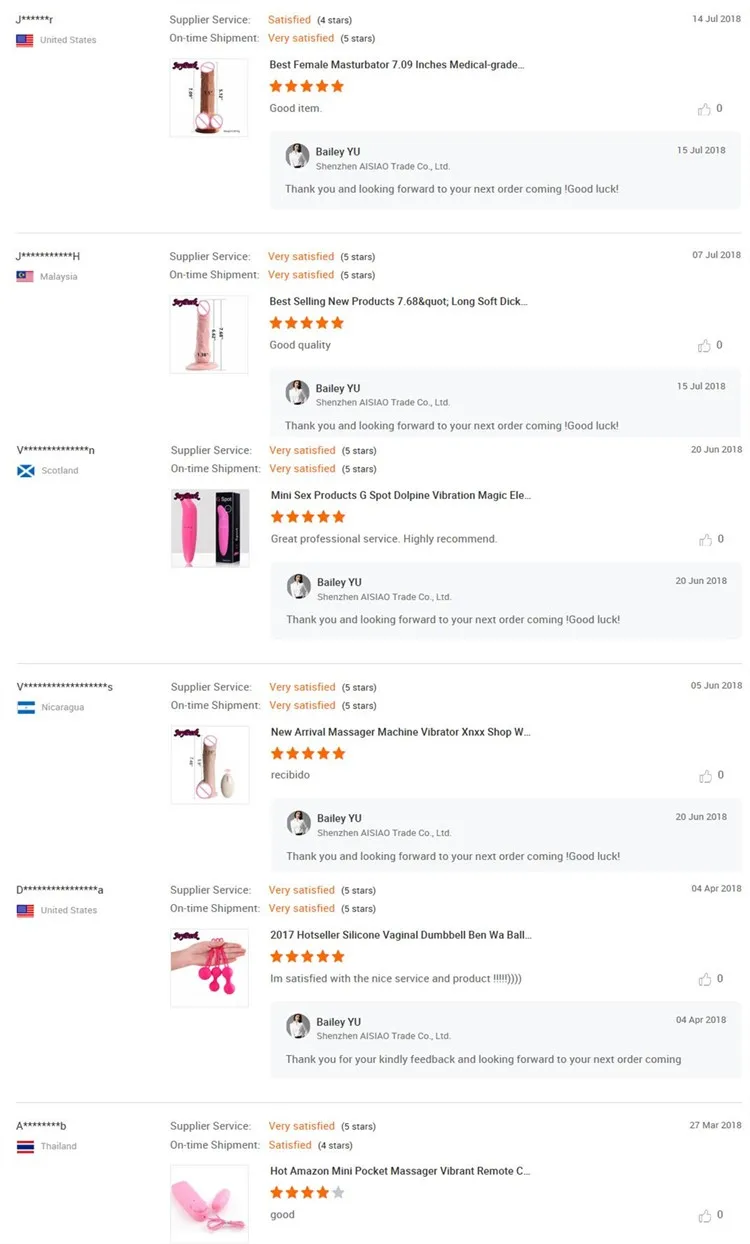
Task: Click the five-star rating above "Good quality"
Action: [307, 323]
